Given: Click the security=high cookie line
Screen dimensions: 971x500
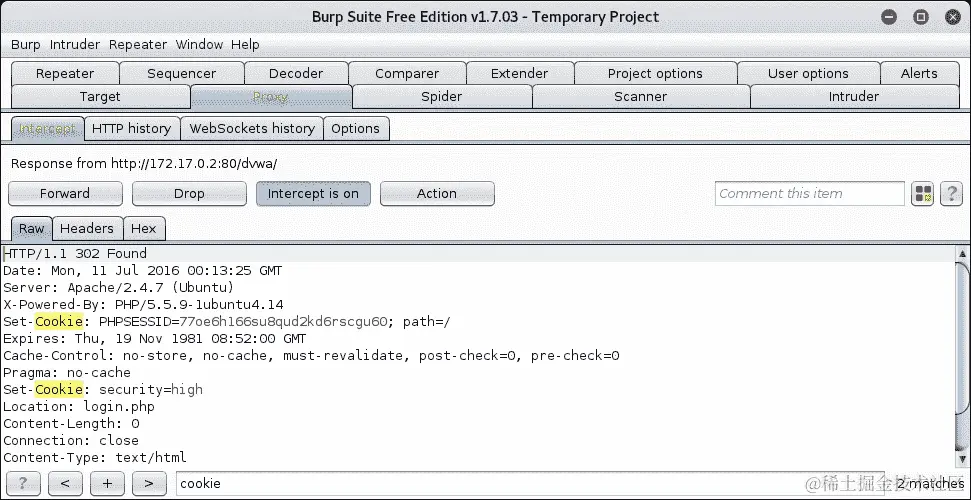Looking at the screenshot, I should point(103,390).
